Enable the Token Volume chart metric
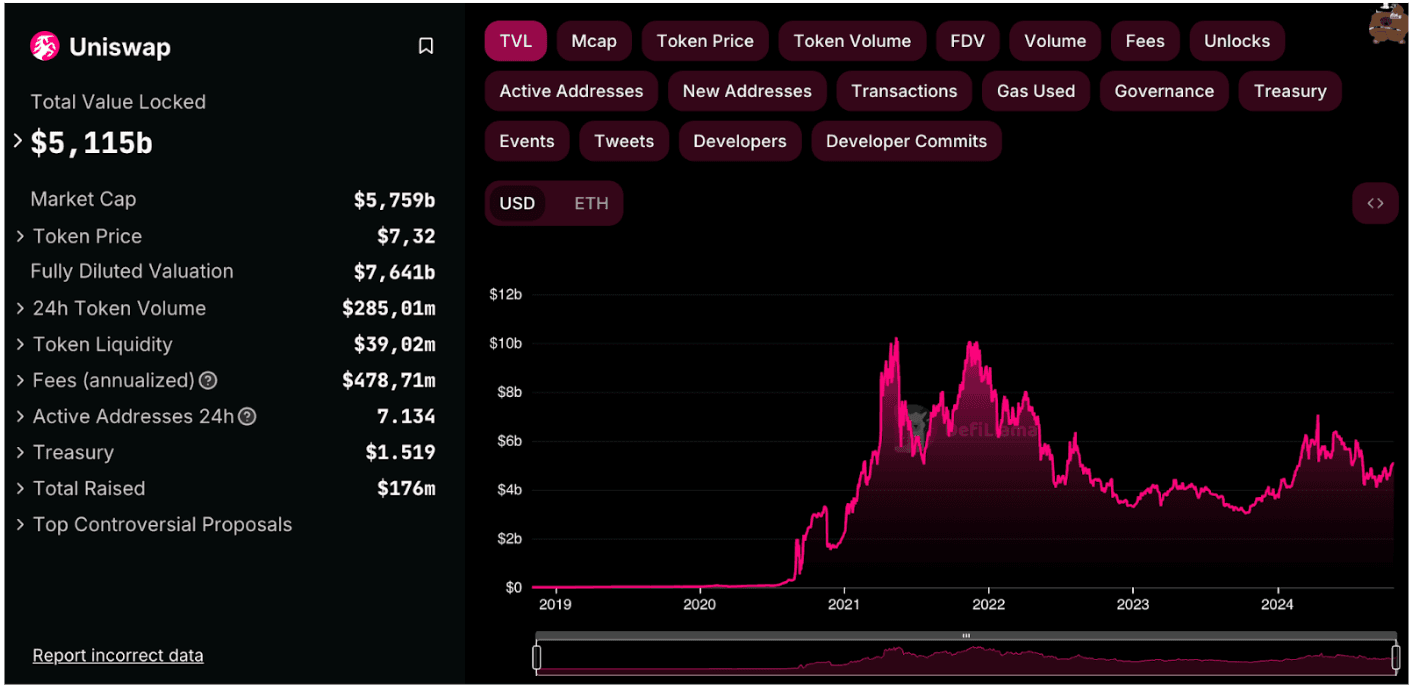The image size is (1412, 698). pos(852,41)
